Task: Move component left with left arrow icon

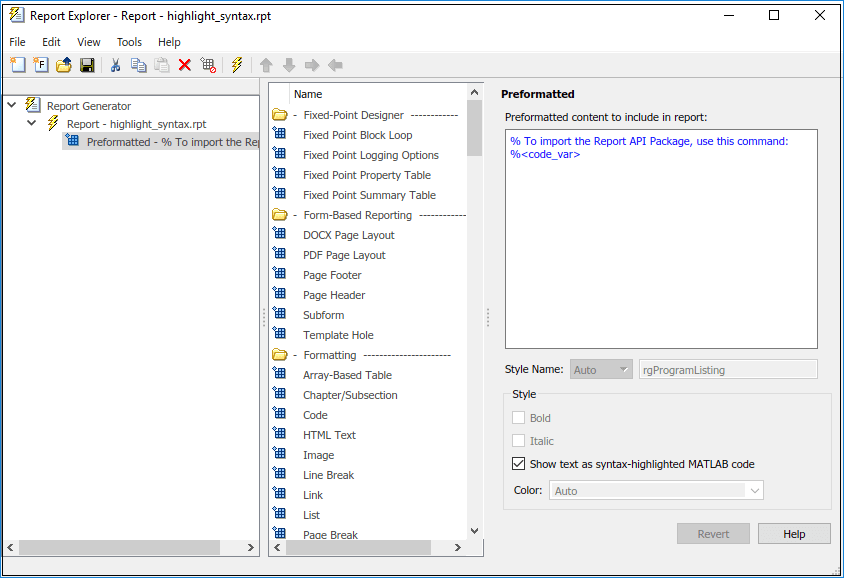Action: (335, 65)
